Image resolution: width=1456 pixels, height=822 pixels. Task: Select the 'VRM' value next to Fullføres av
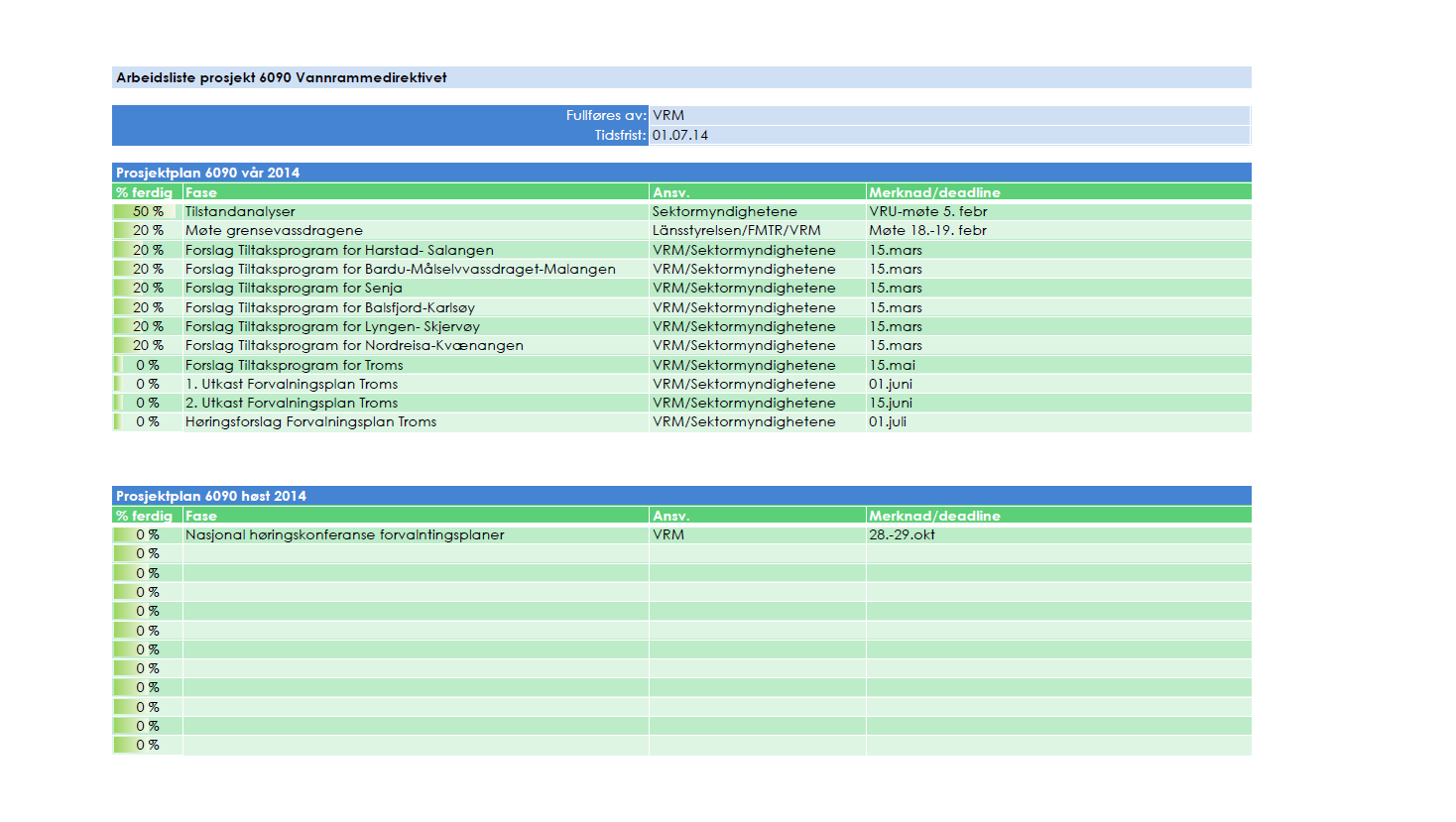(x=949, y=116)
